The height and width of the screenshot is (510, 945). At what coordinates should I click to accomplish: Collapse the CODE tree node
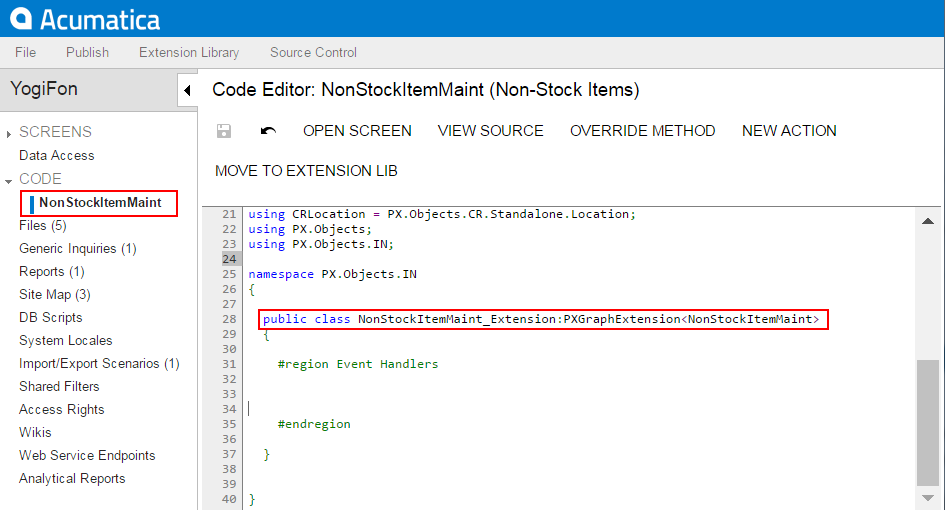point(8,181)
